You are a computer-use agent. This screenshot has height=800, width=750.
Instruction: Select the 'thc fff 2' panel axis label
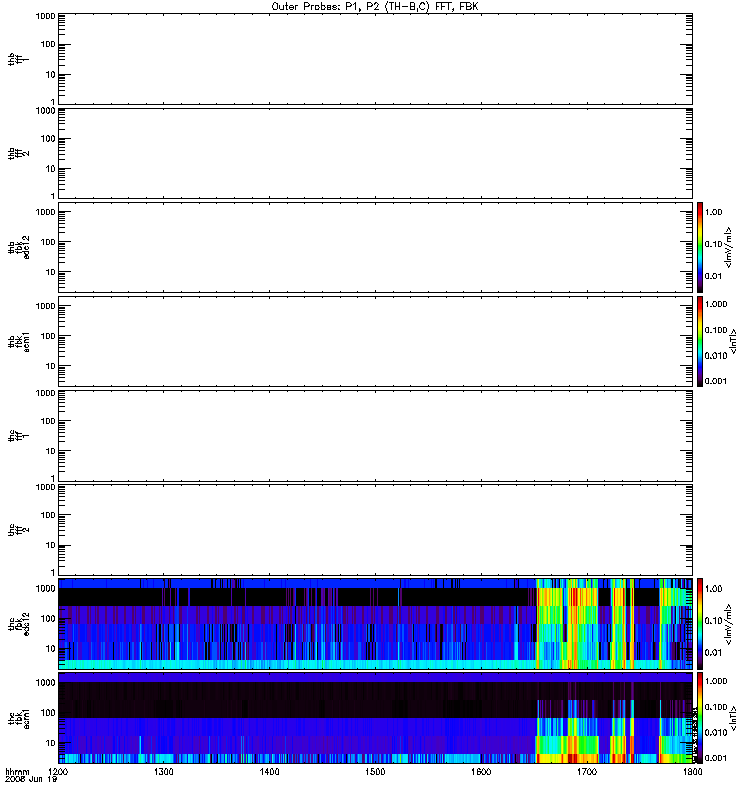pyautogui.click(x=18, y=530)
